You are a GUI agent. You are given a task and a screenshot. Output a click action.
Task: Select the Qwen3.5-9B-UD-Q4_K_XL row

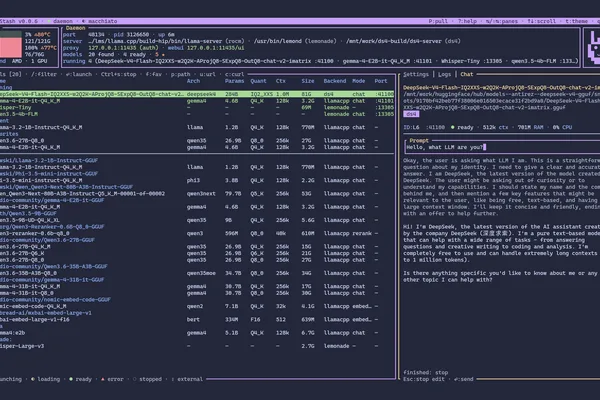[197, 220]
